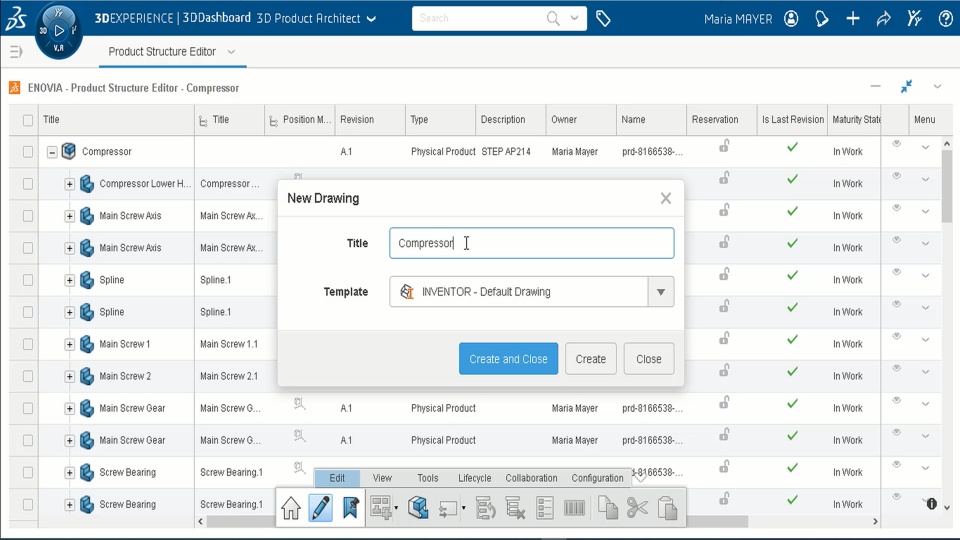Toggle the eye icon on Compressor row
The height and width of the screenshot is (540, 960).
point(896,144)
